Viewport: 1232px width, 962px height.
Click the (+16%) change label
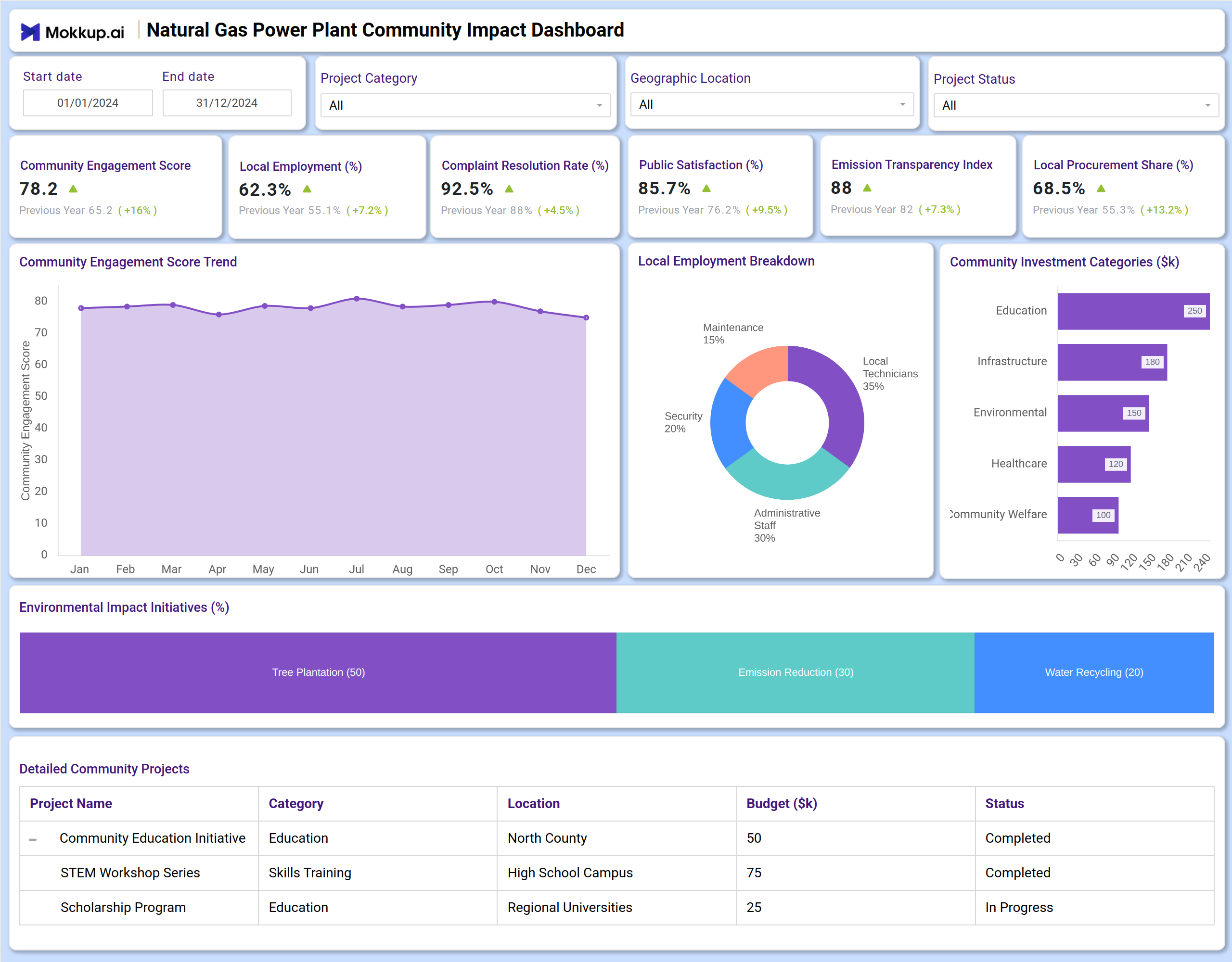pyautogui.click(x=137, y=210)
